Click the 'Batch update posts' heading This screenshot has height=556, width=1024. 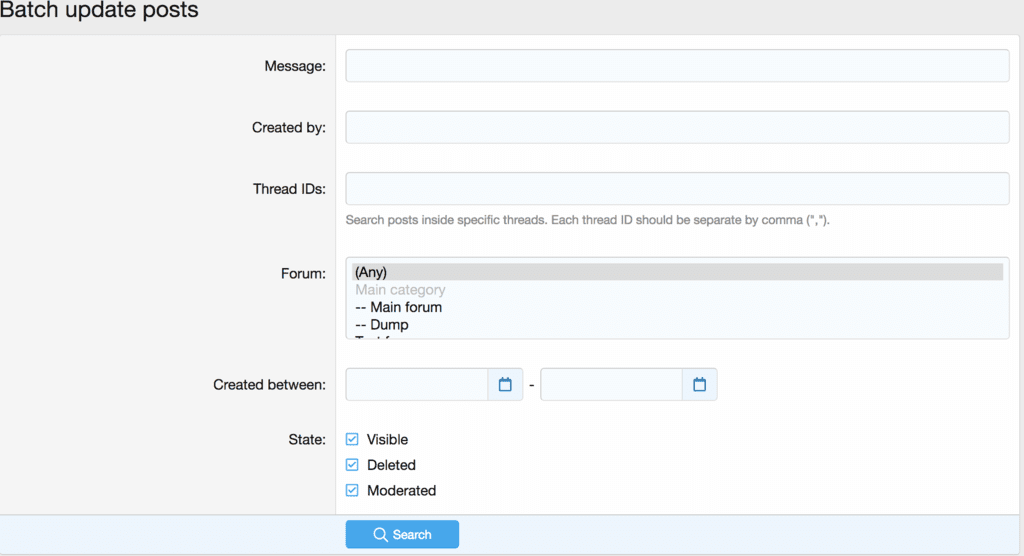tap(99, 11)
